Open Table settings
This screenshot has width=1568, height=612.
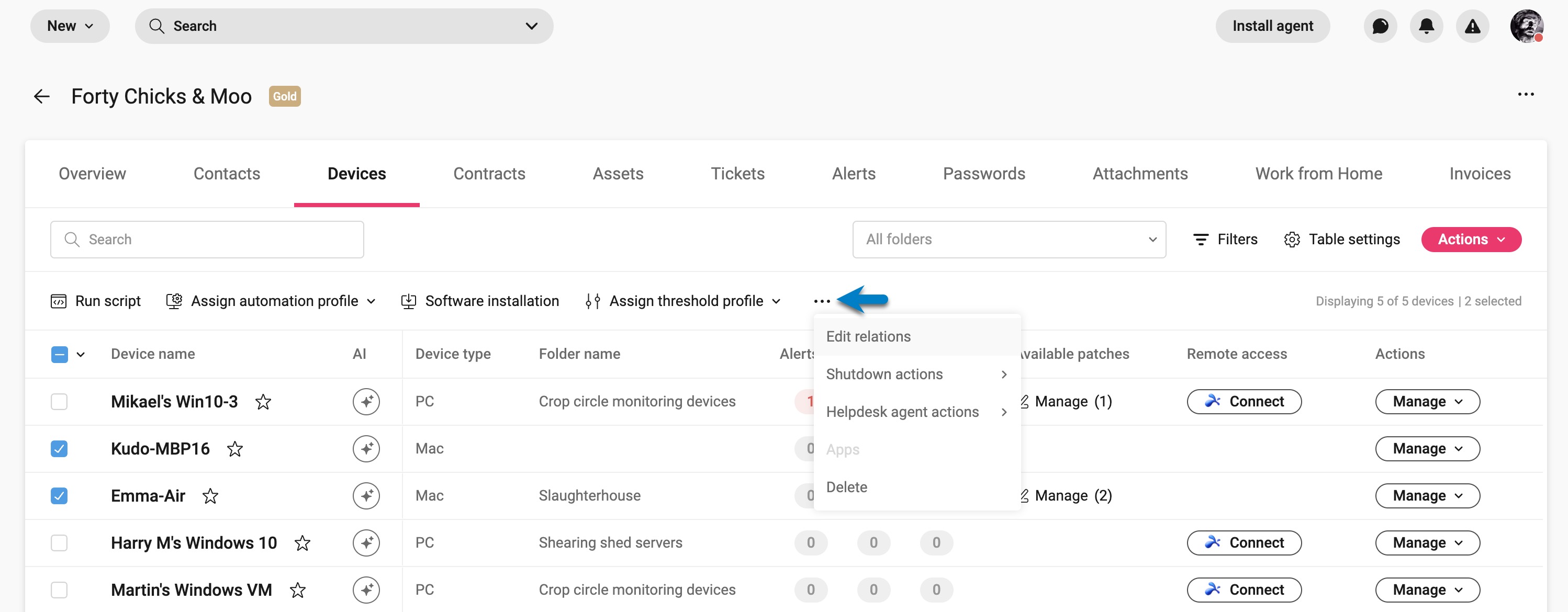[x=1341, y=240]
